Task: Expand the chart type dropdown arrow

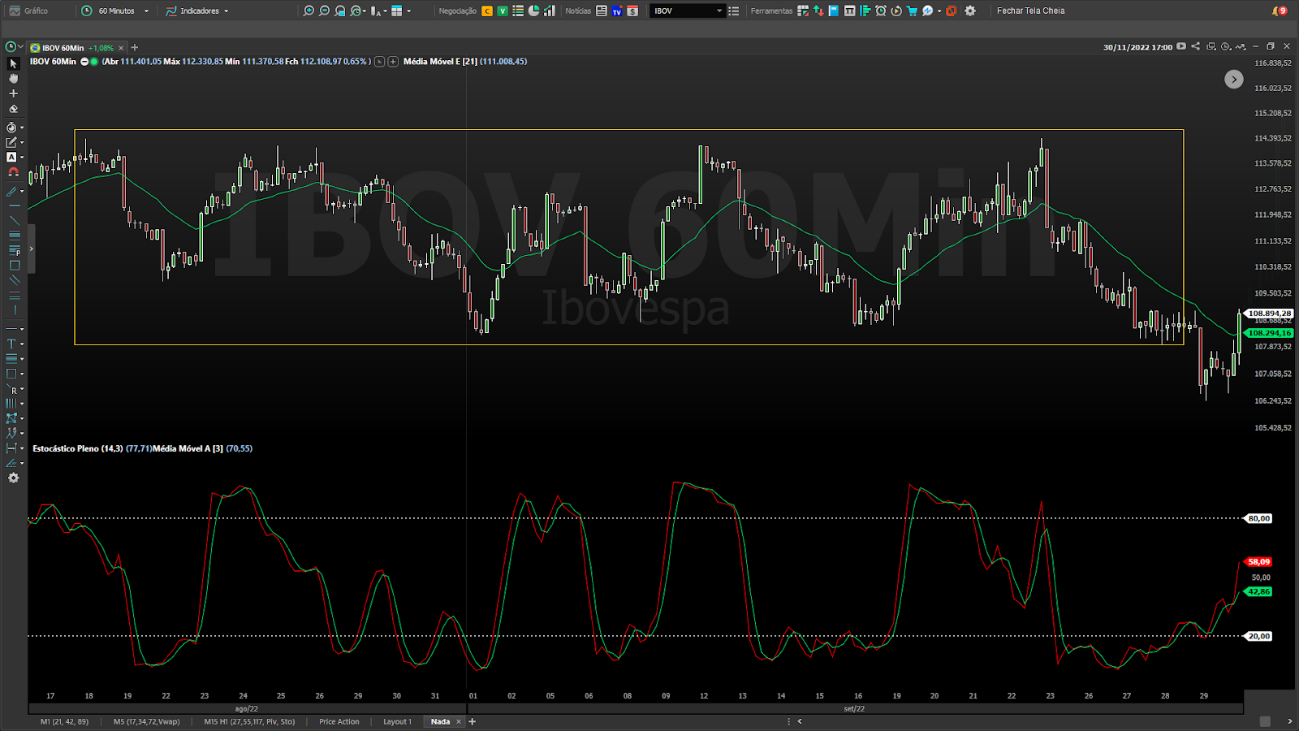Action: [385, 11]
